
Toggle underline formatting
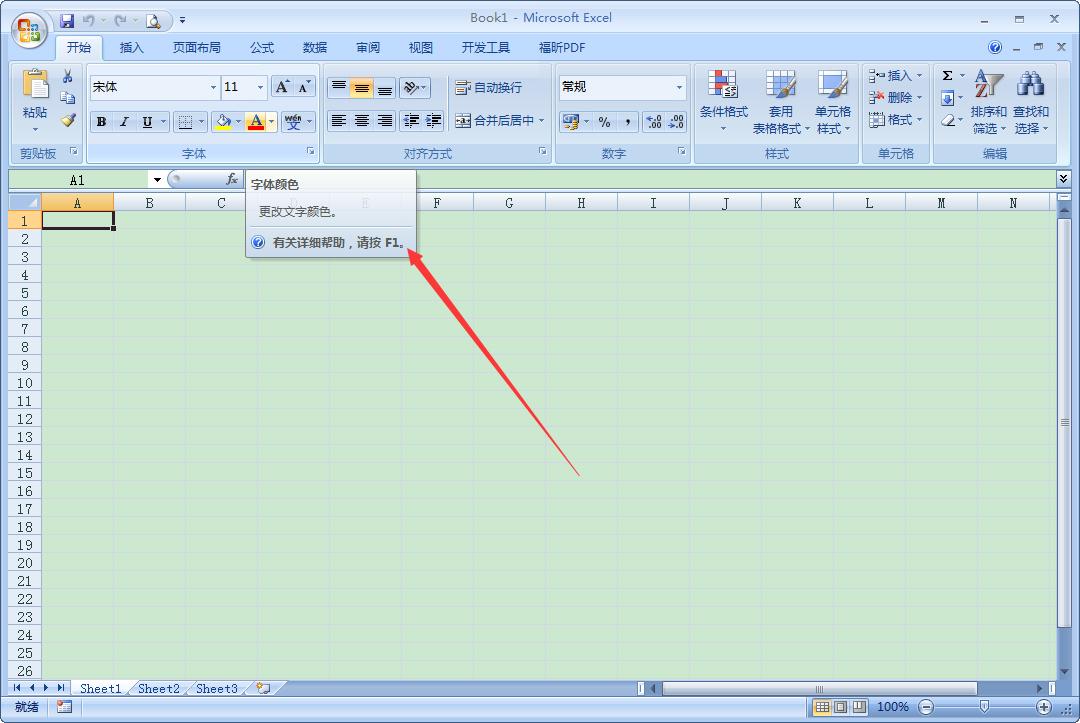[145, 121]
